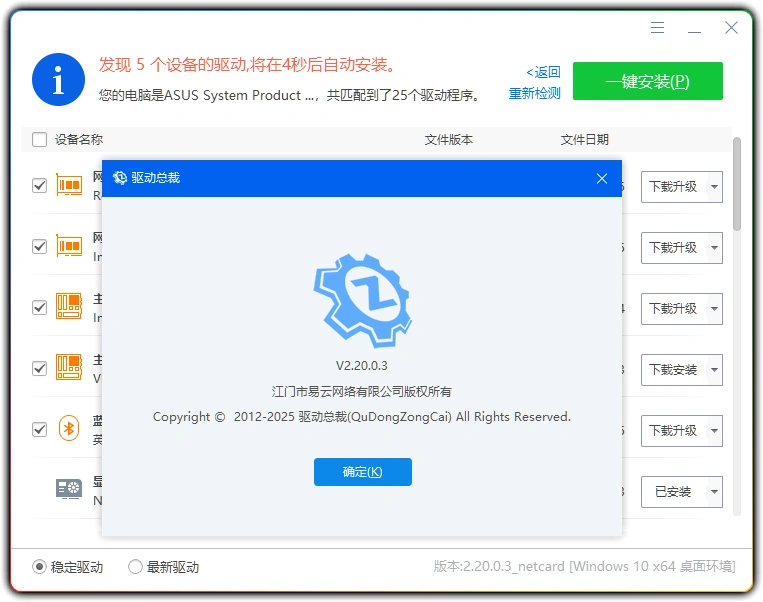Click the 重新检测 link
The image size is (763, 602).
tap(535, 93)
